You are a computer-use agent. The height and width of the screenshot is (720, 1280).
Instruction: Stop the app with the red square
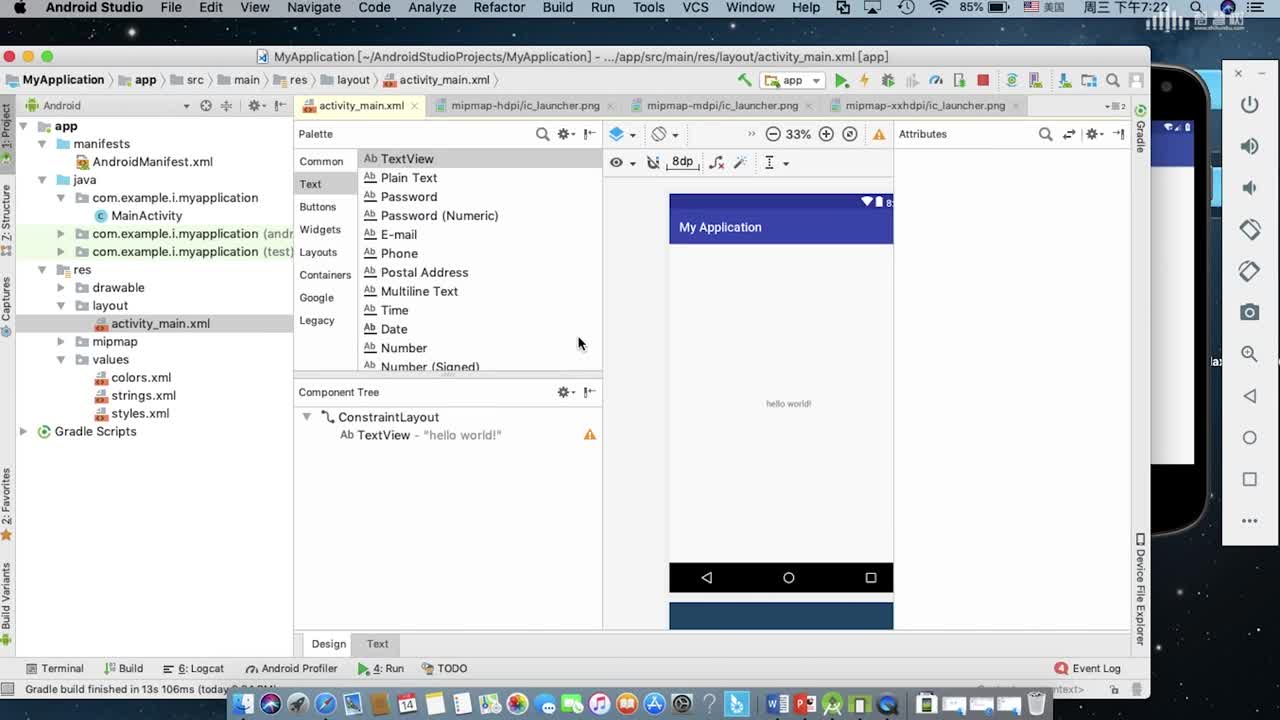(x=983, y=80)
